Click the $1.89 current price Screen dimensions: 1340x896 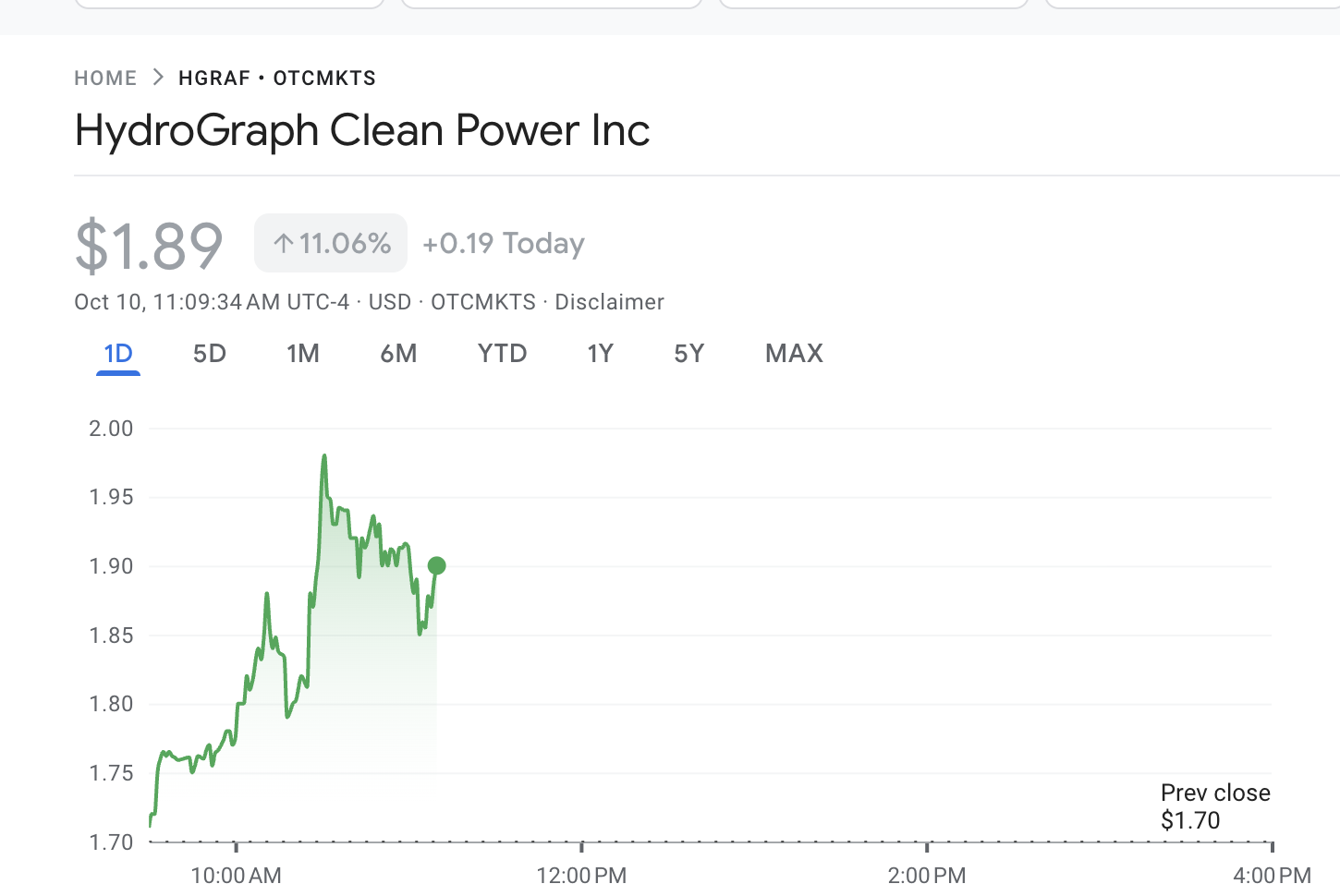(x=149, y=247)
